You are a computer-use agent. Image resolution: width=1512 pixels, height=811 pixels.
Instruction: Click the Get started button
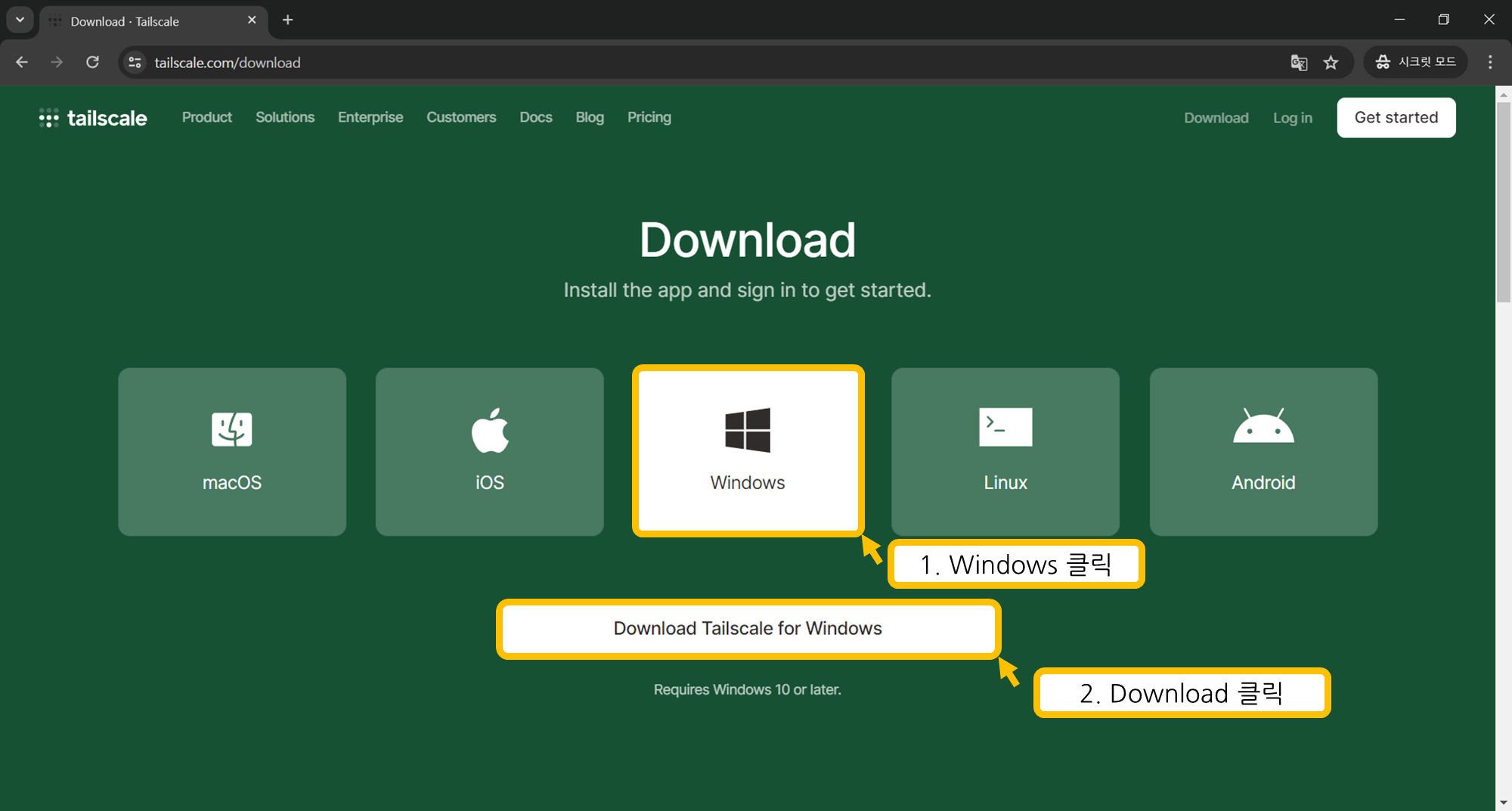1396,117
